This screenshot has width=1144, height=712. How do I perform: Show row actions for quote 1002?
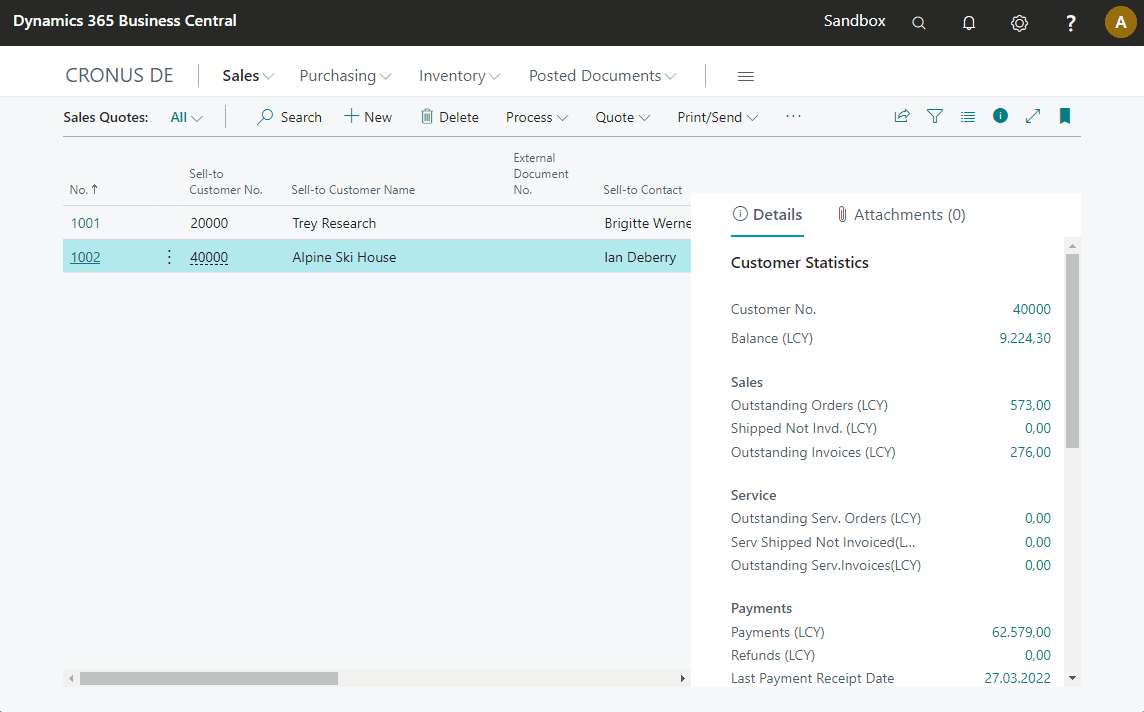point(168,257)
